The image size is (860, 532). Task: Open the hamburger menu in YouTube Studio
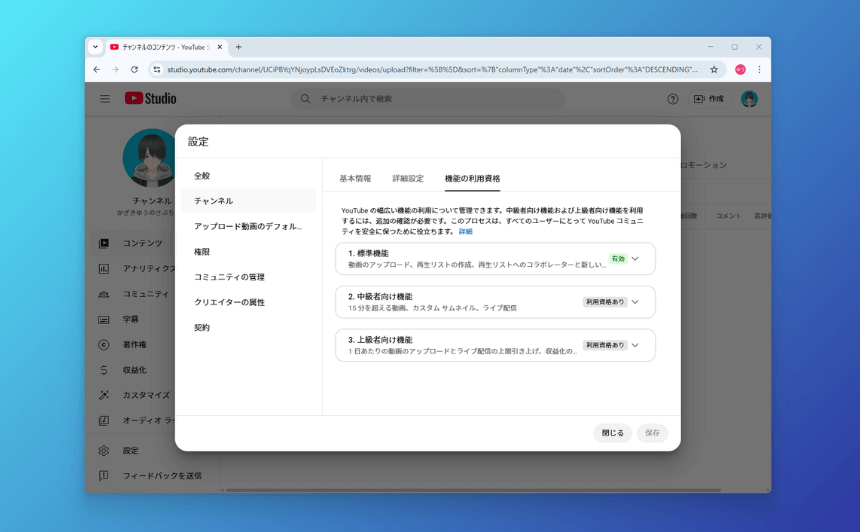(105, 99)
